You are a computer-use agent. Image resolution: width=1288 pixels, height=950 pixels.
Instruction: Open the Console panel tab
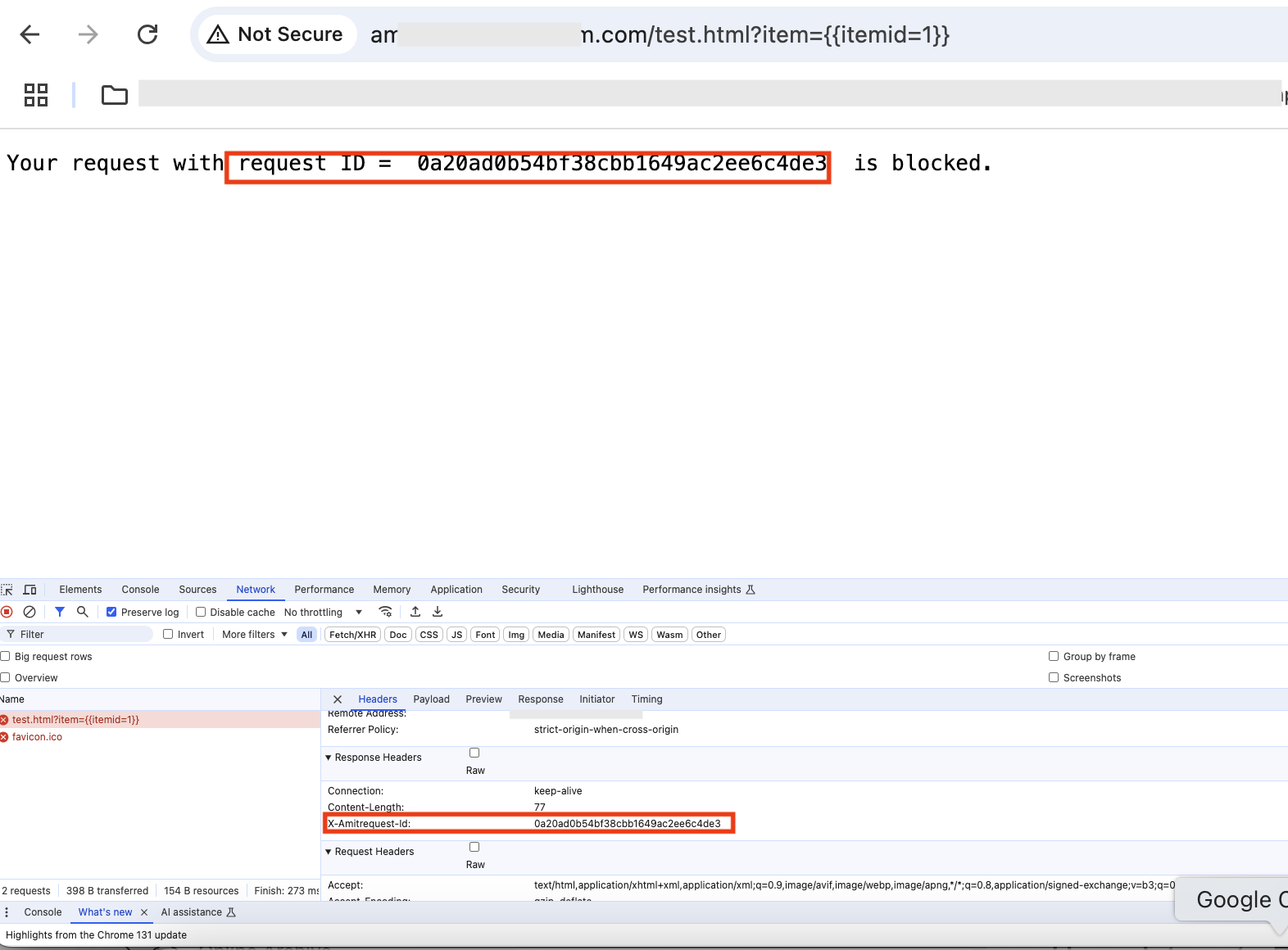click(140, 590)
